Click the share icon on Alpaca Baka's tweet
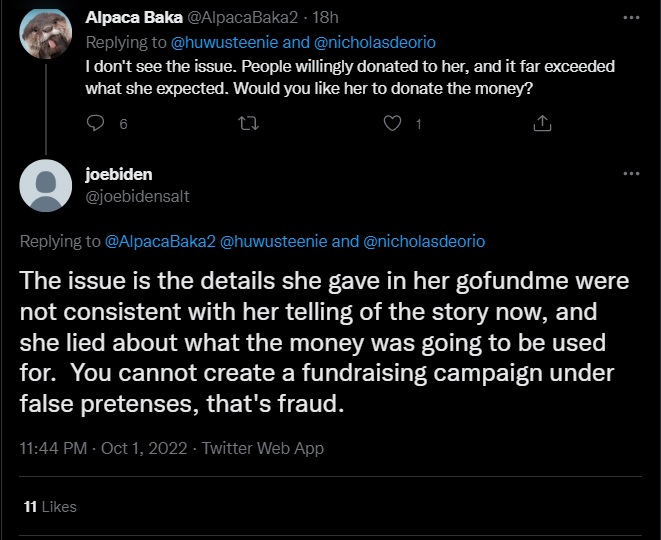Image resolution: width=661 pixels, height=540 pixels. click(542, 124)
